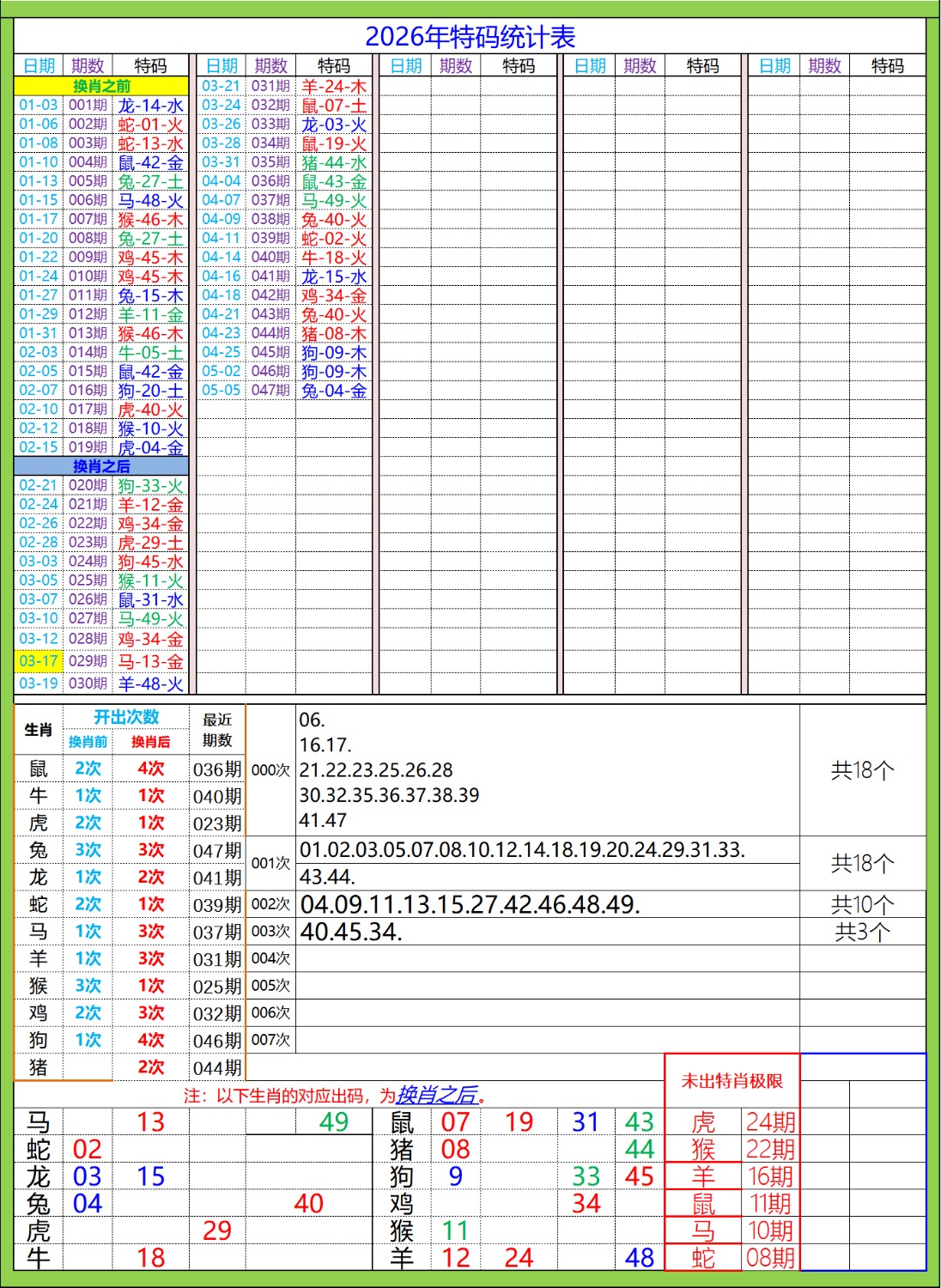The width and height of the screenshot is (941, 1288).
Task: Select the 000次 frequency label
Action: click(270, 770)
